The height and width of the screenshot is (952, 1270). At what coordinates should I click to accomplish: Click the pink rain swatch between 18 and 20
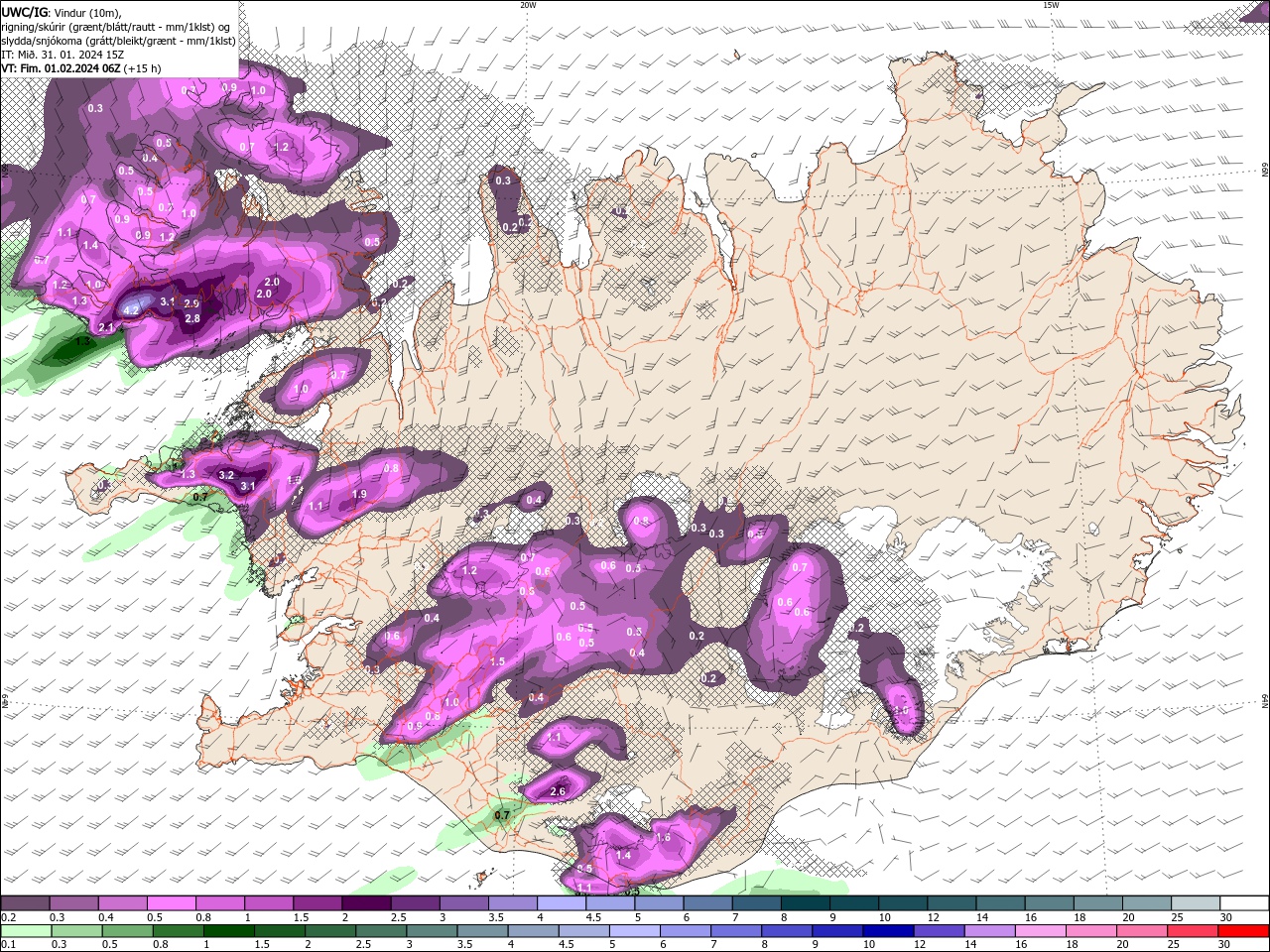(x=1092, y=931)
